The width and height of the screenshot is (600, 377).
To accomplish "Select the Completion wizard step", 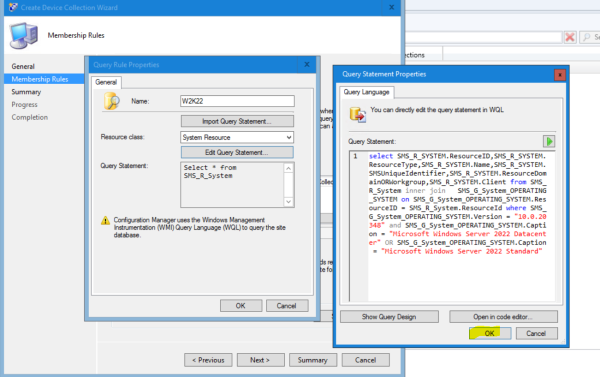I will click(29, 117).
